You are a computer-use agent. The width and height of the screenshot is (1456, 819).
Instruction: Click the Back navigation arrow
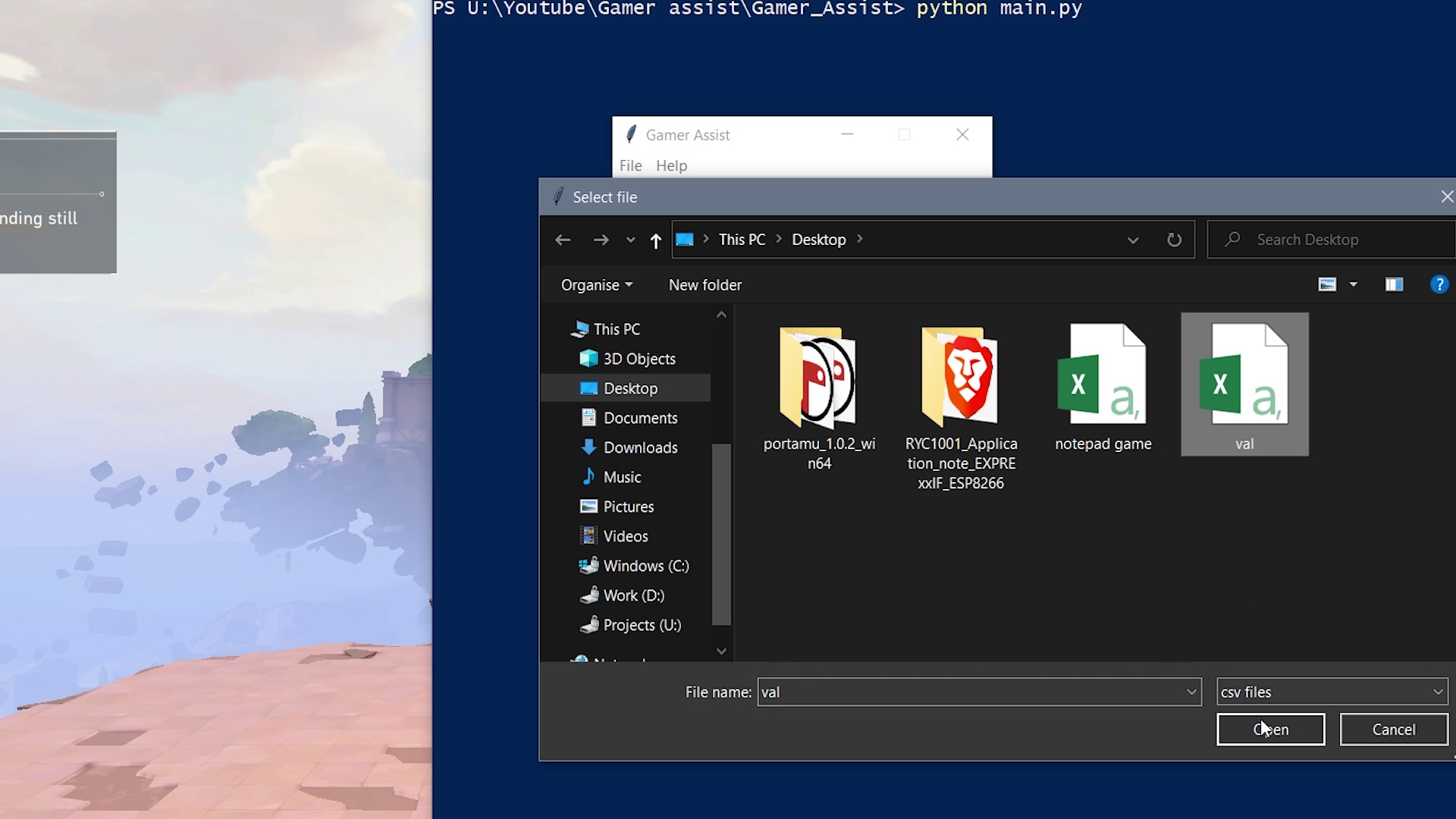pos(562,240)
